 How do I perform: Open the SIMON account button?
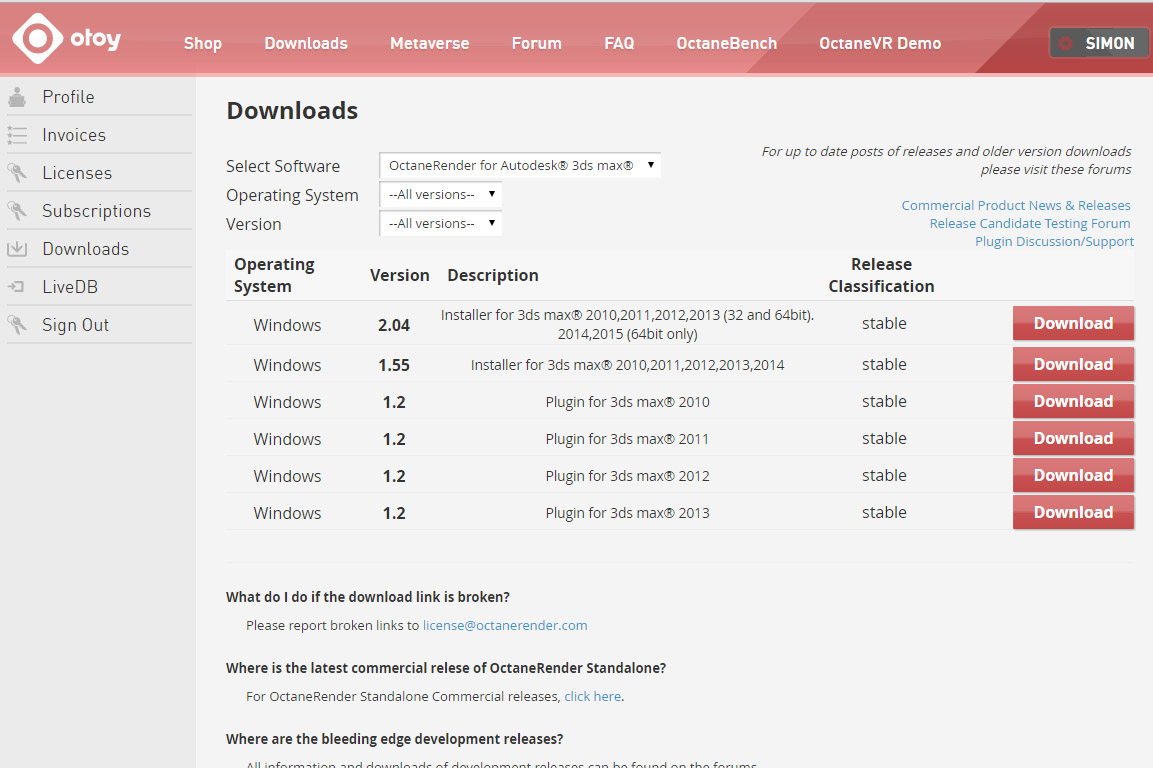1099,43
